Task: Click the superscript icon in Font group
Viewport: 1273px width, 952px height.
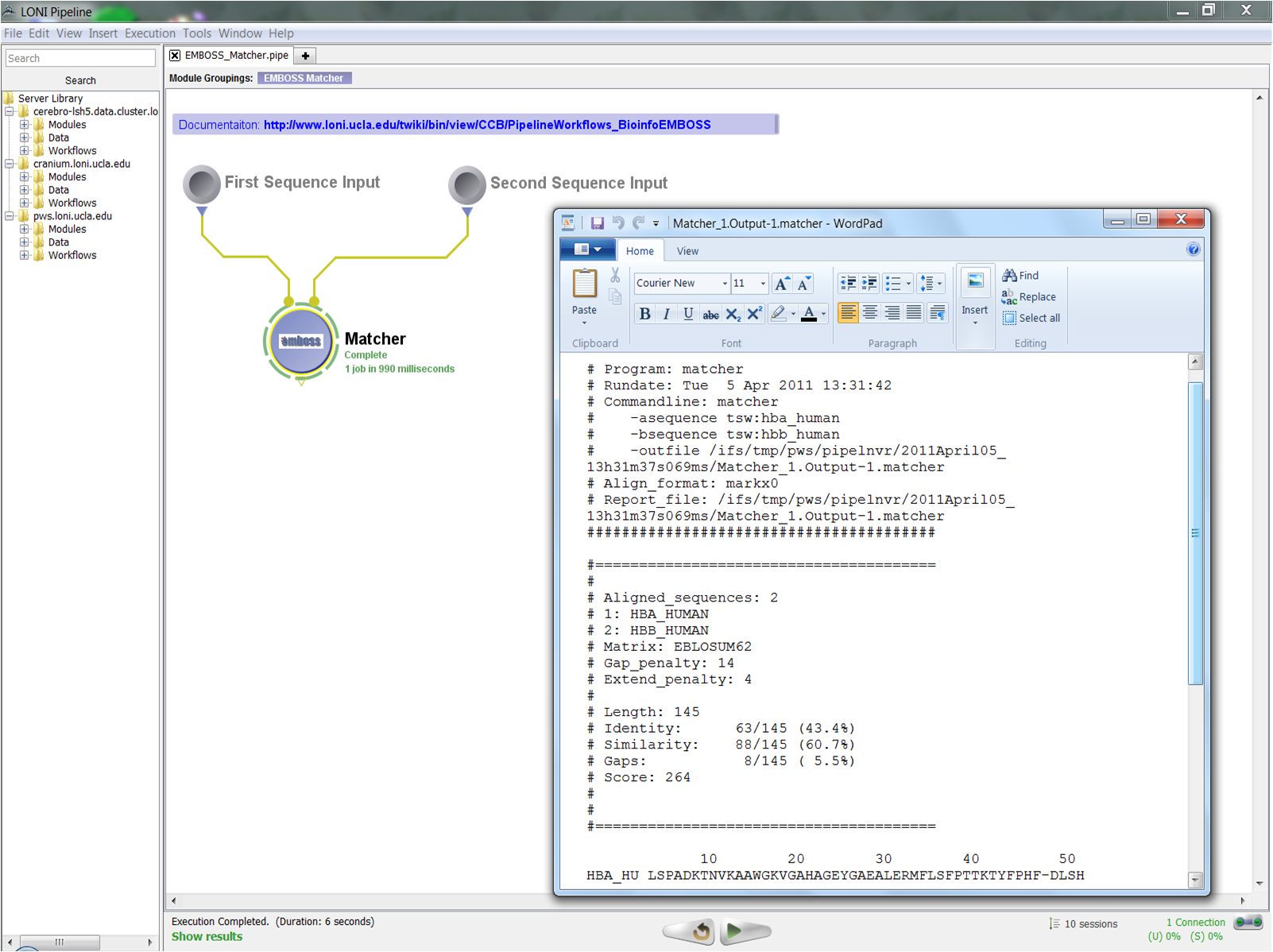Action: [754, 315]
